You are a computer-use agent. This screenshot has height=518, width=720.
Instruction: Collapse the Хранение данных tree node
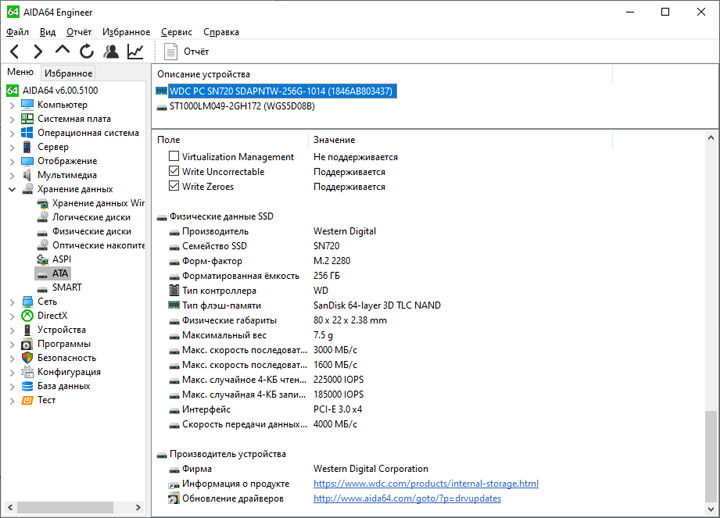(12, 189)
